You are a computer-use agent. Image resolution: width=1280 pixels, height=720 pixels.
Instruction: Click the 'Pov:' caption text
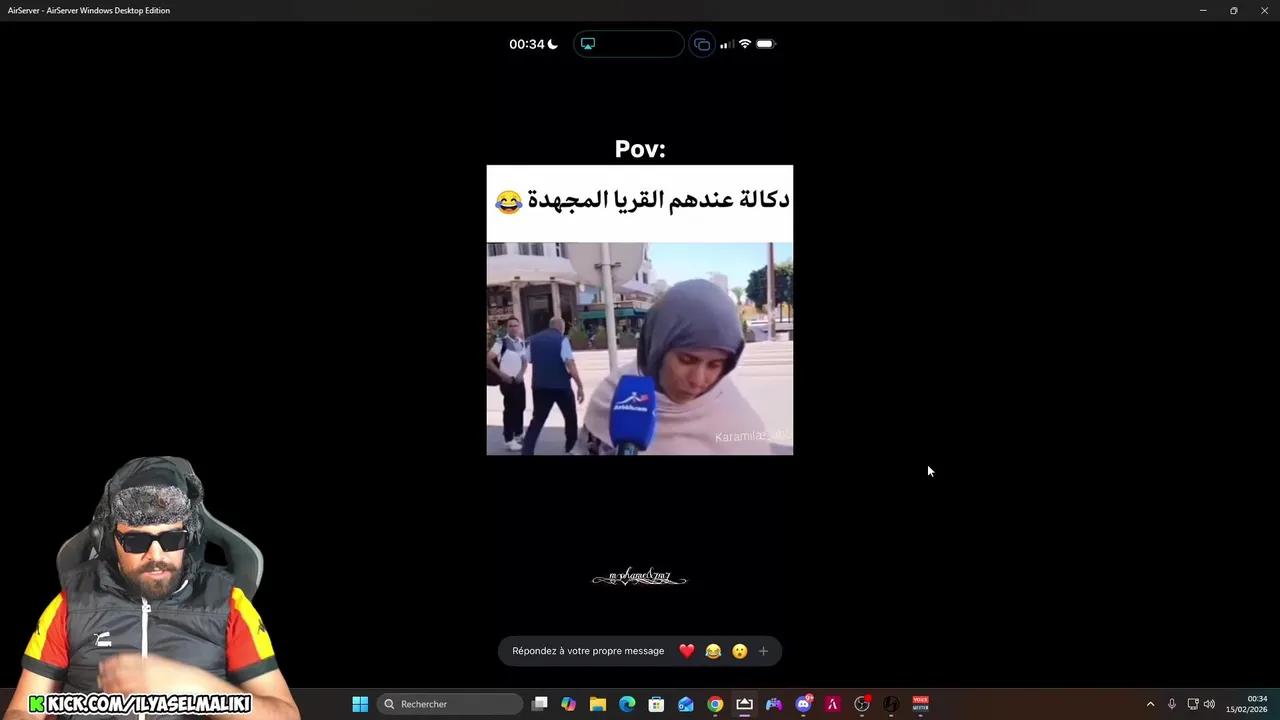tap(640, 149)
